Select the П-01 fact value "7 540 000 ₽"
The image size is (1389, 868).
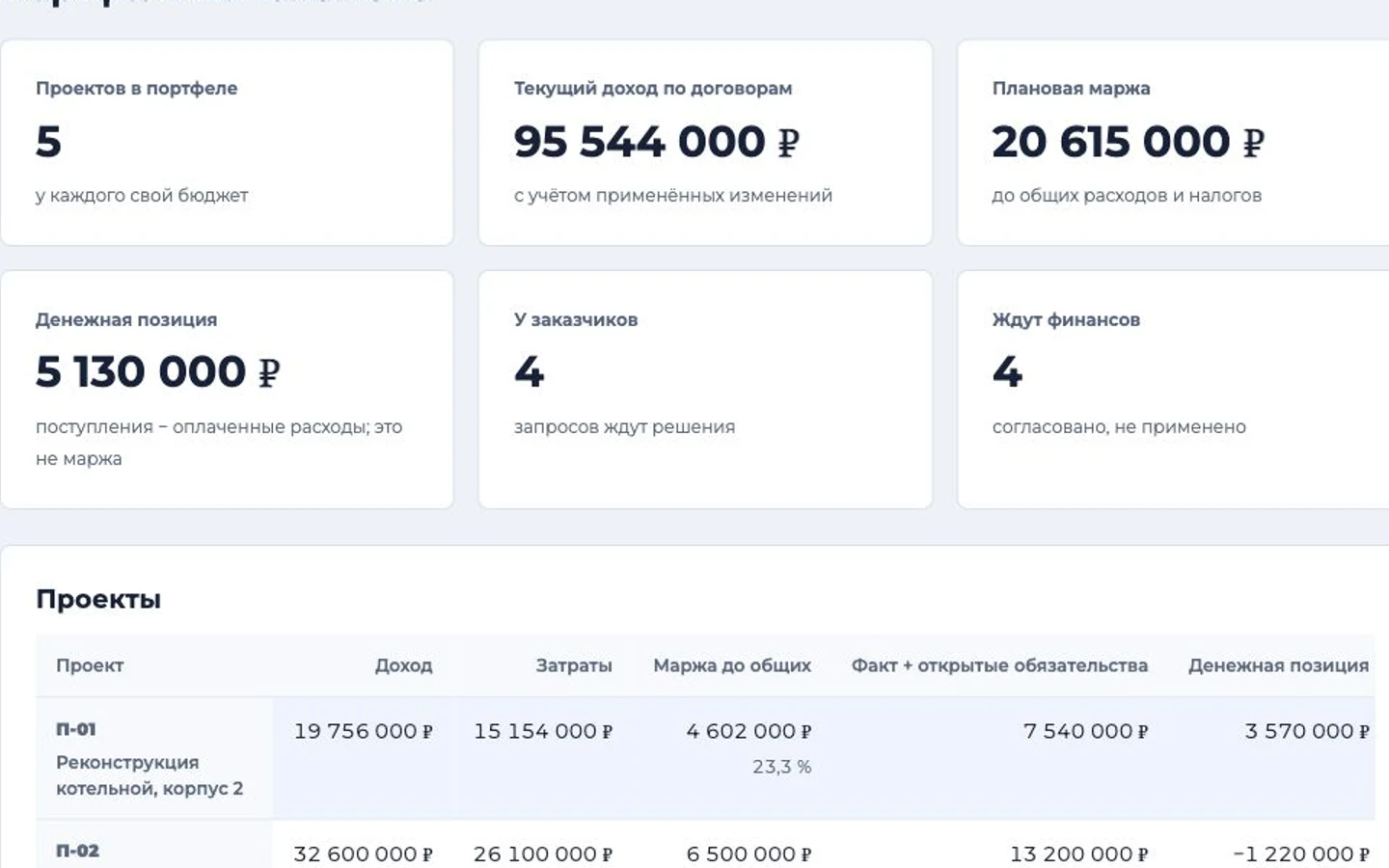[1085, 732]
